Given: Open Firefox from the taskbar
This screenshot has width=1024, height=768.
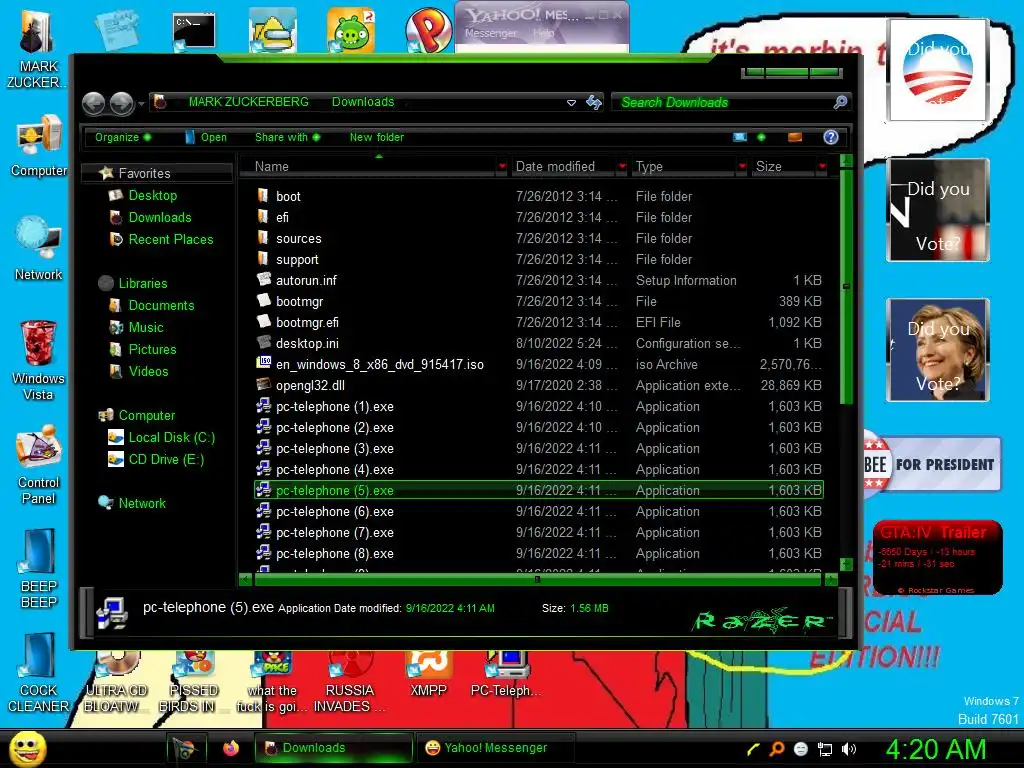Looking at the screenshot, I should pos(231,748).
